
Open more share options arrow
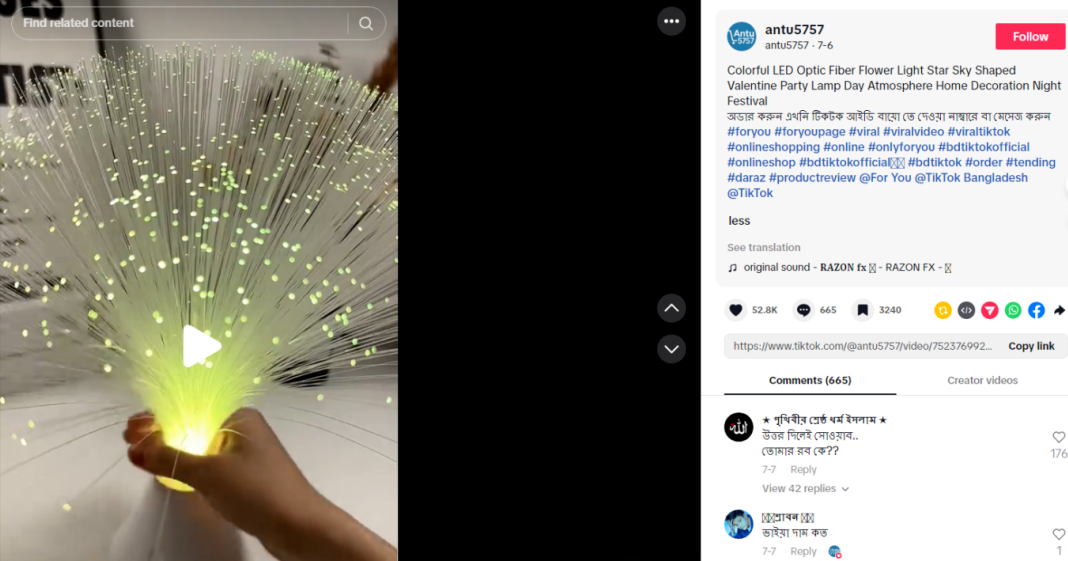(x=1058, y=310)
